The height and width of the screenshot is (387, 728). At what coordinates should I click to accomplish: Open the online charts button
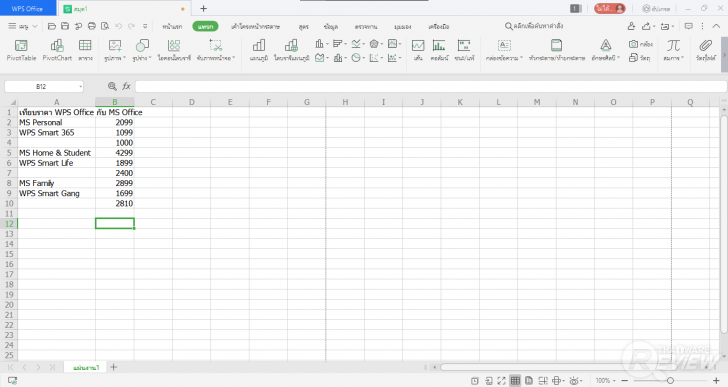(x=291, y=50)
